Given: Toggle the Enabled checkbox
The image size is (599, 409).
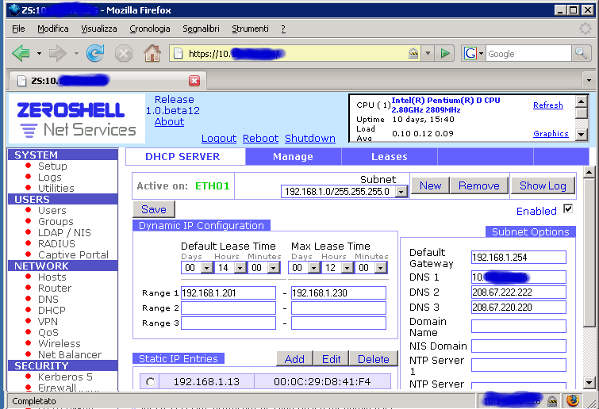Looking at the screenshot, I should click(568, 209).
